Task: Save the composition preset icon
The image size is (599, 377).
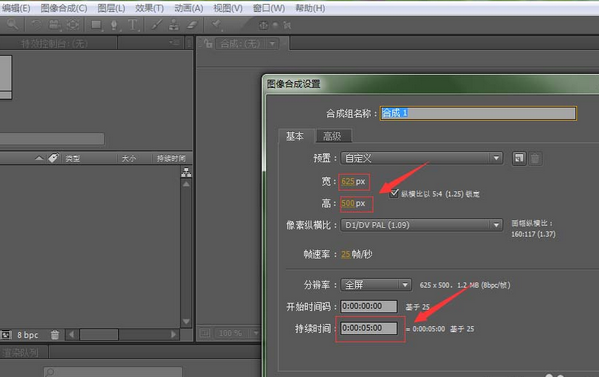Action: (519, 158)
